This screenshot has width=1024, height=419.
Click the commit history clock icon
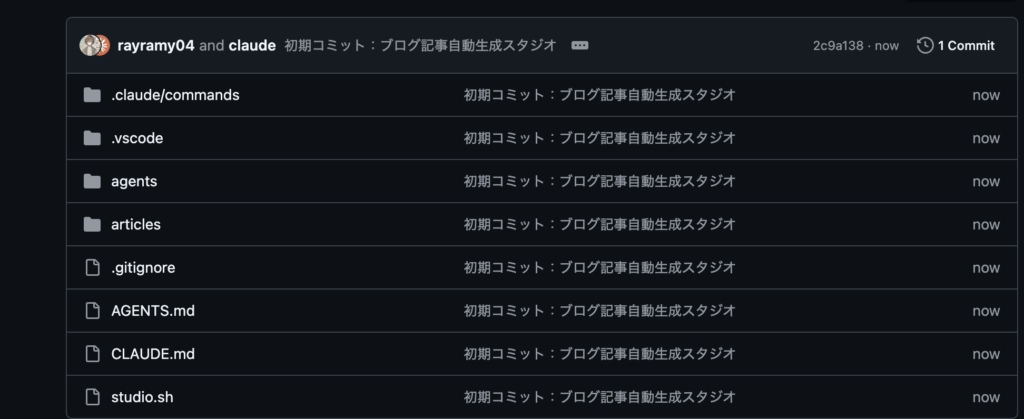(925, 45)
